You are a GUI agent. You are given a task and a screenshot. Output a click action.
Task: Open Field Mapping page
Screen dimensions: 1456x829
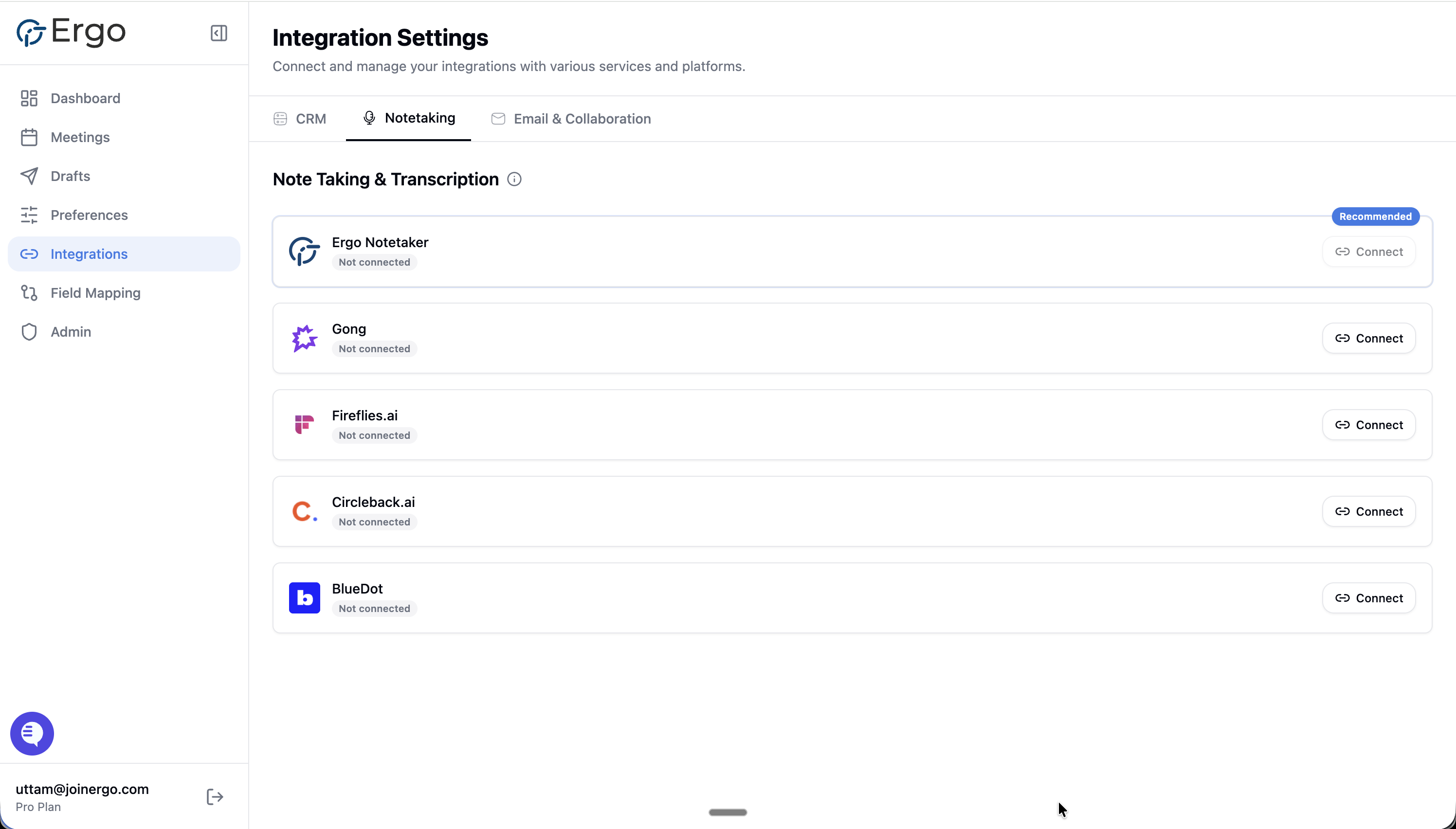pos(95,293)
